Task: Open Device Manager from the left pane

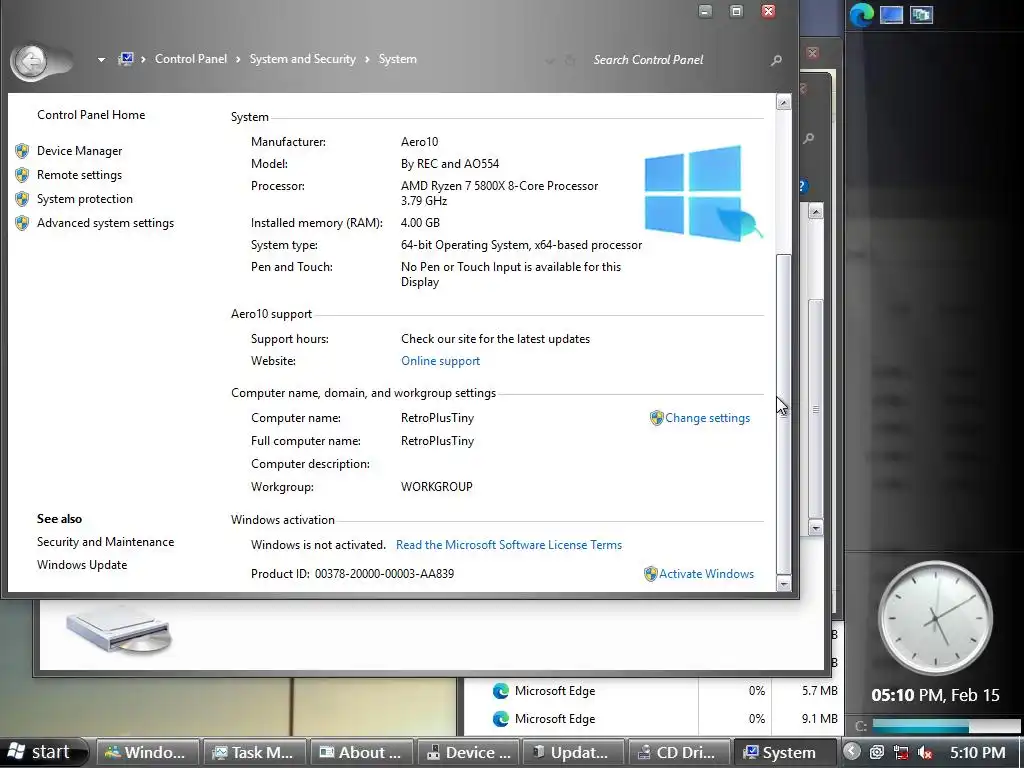Action: (x=79, y=151)
